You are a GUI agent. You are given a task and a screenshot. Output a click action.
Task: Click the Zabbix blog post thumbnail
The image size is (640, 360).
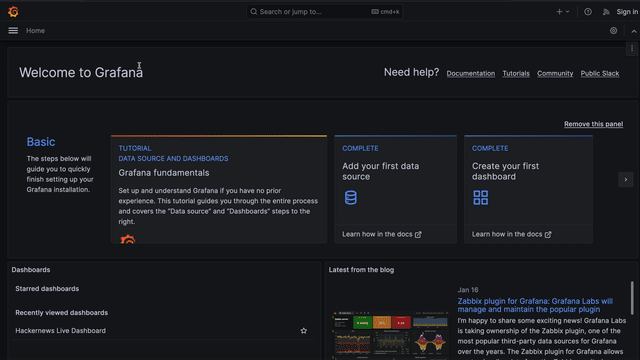(391, 335)
